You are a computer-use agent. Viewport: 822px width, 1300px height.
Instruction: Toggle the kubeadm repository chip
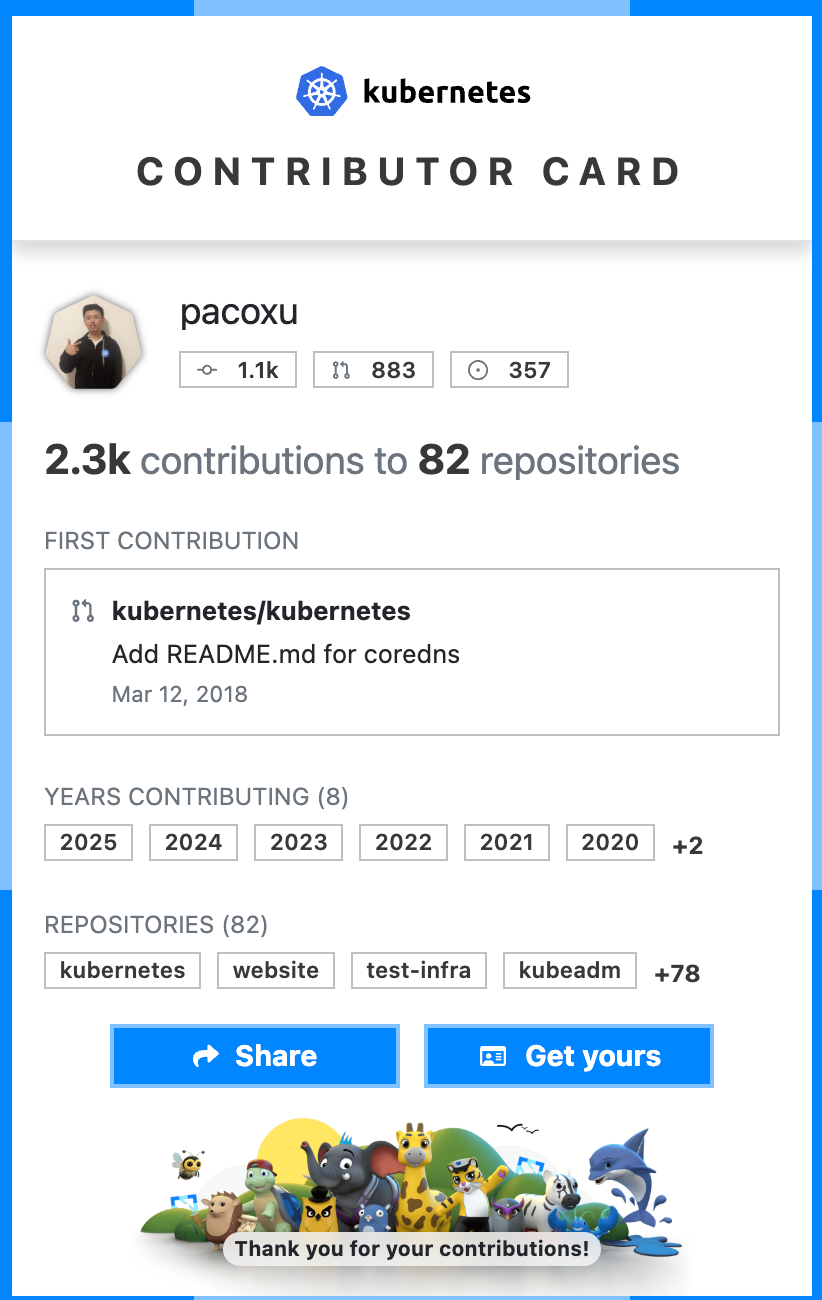pyautogui.click(x=569, y=970)
